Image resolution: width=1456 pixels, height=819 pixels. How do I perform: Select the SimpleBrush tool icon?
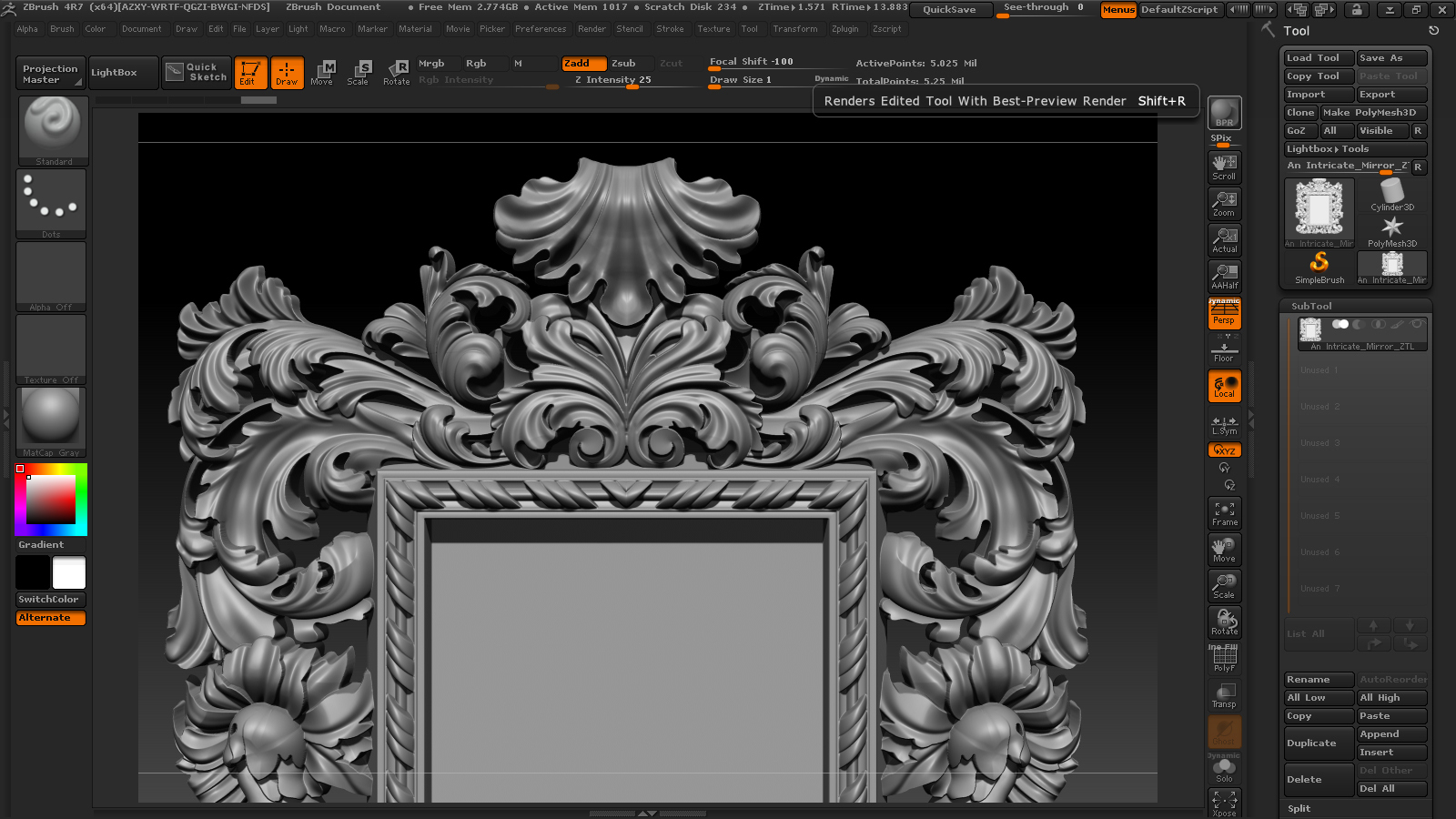coord(1319,268)
